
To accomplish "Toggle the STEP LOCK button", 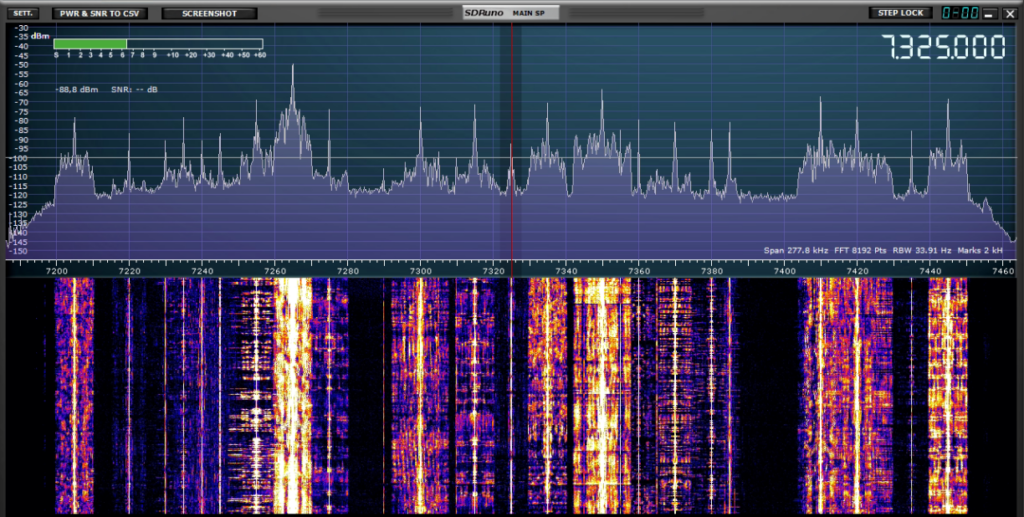I will pos(900,13).
